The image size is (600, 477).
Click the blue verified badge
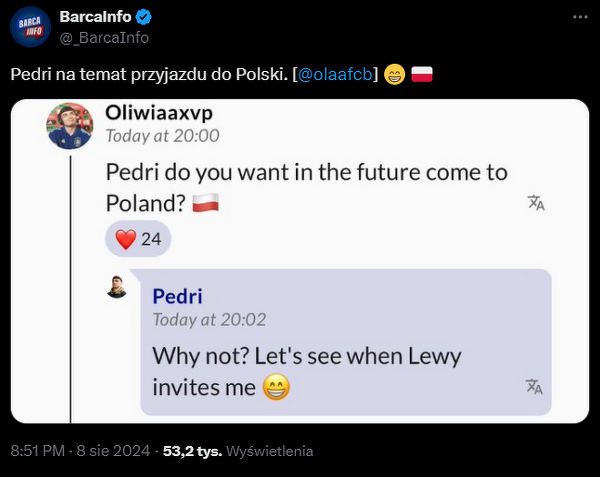pos(144,17)
